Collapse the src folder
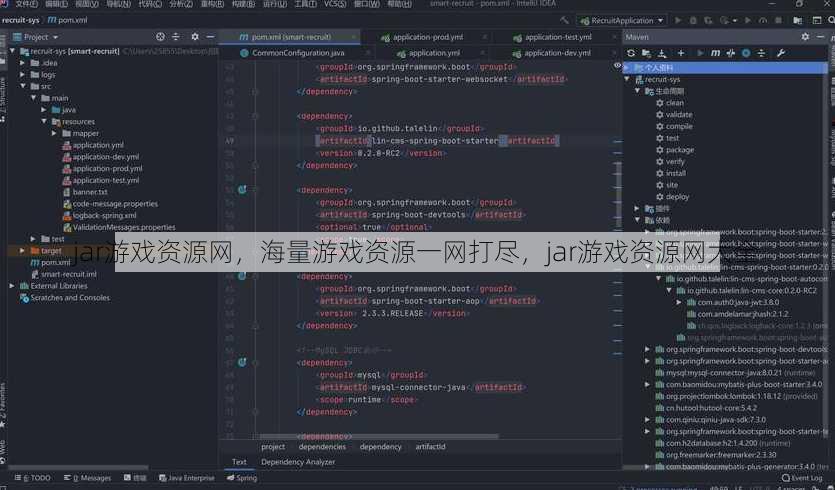 pos(22,86)
